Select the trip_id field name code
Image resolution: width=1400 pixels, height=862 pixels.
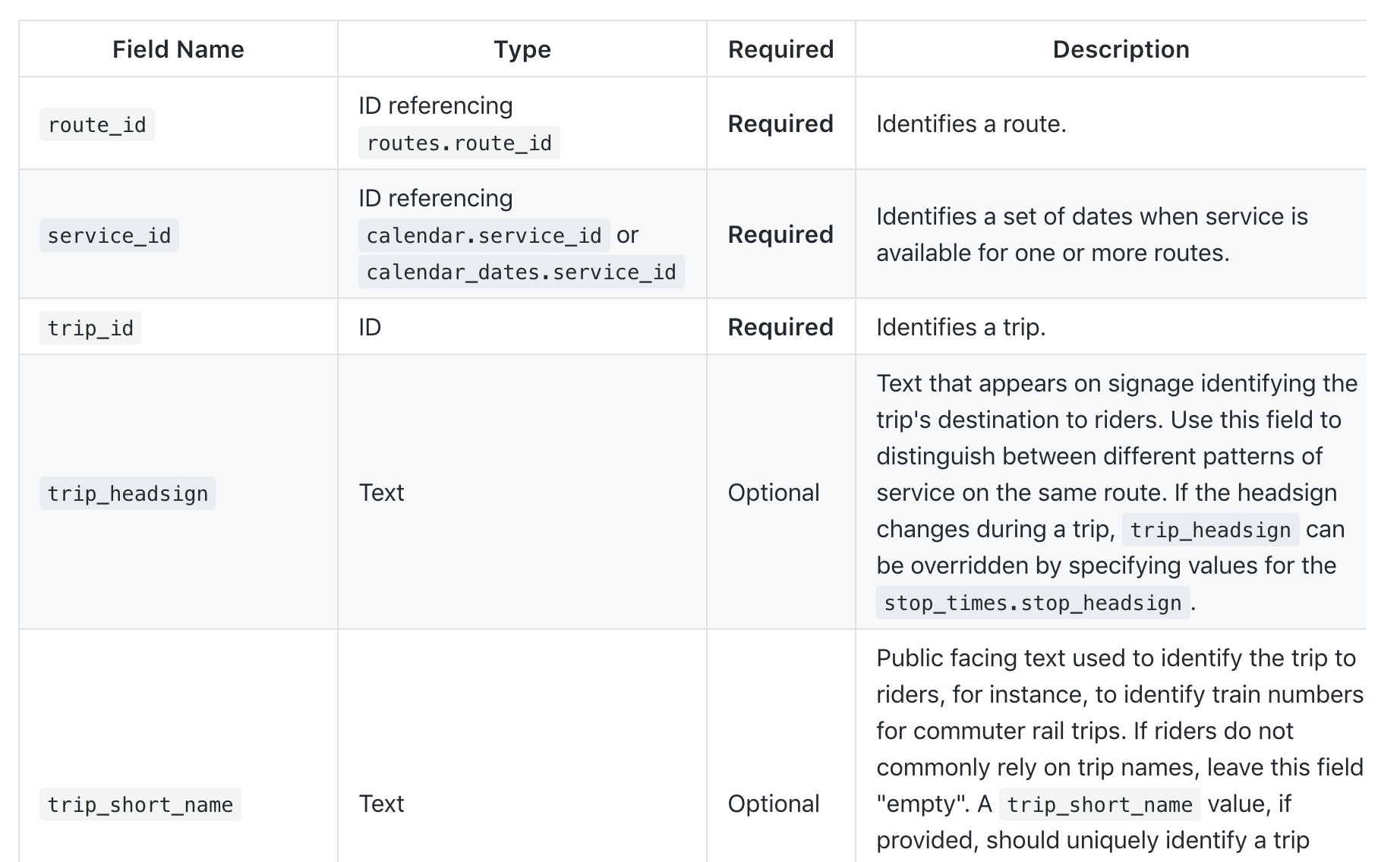(90, 328)
